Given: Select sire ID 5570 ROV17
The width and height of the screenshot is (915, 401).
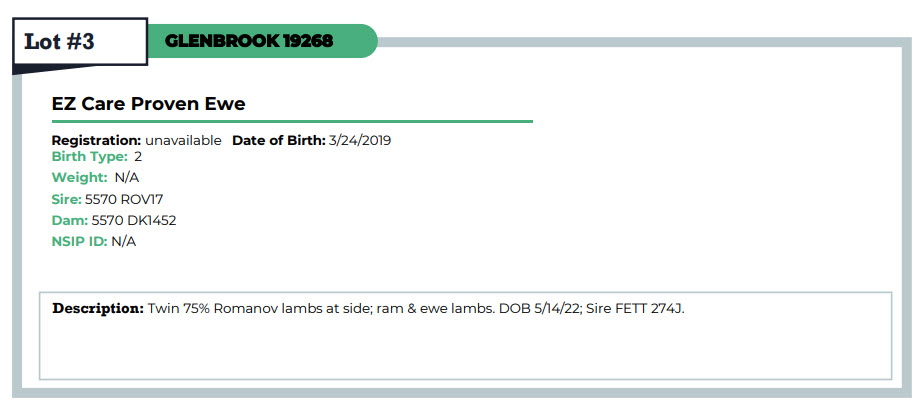Looking at the screenshot, I should point(124,200).
